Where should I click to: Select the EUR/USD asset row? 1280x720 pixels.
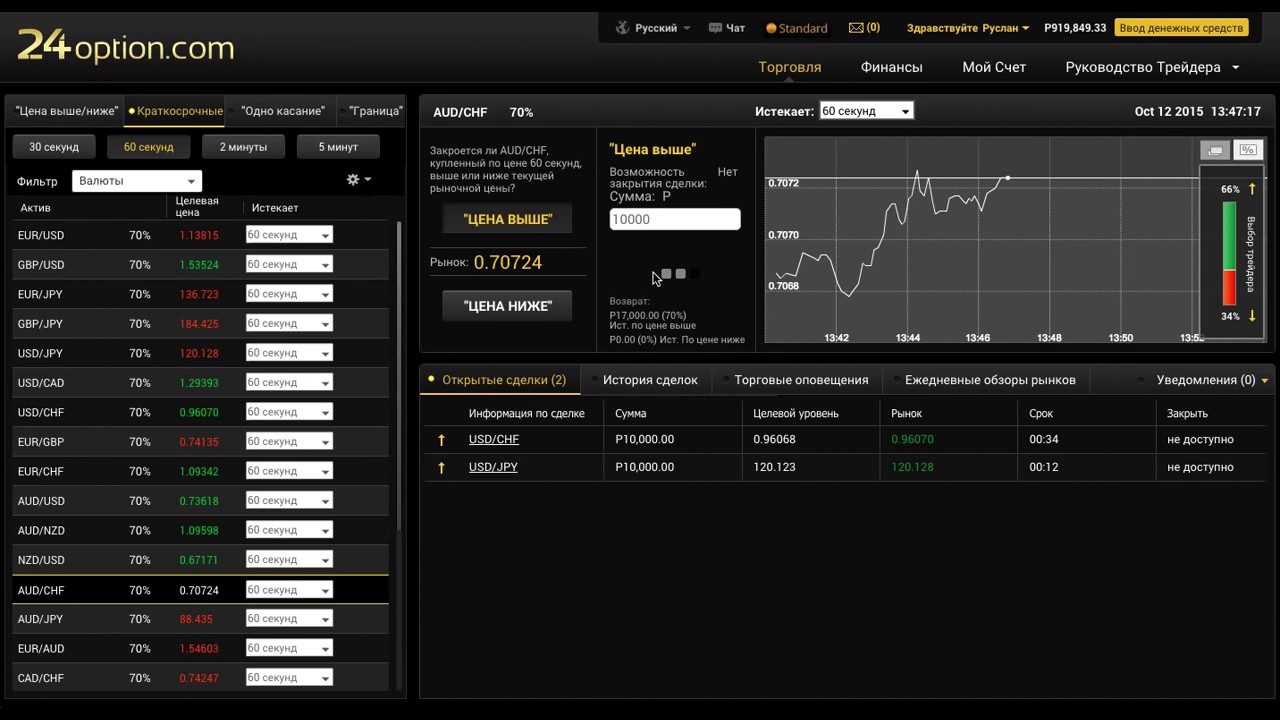coord(200,235)
